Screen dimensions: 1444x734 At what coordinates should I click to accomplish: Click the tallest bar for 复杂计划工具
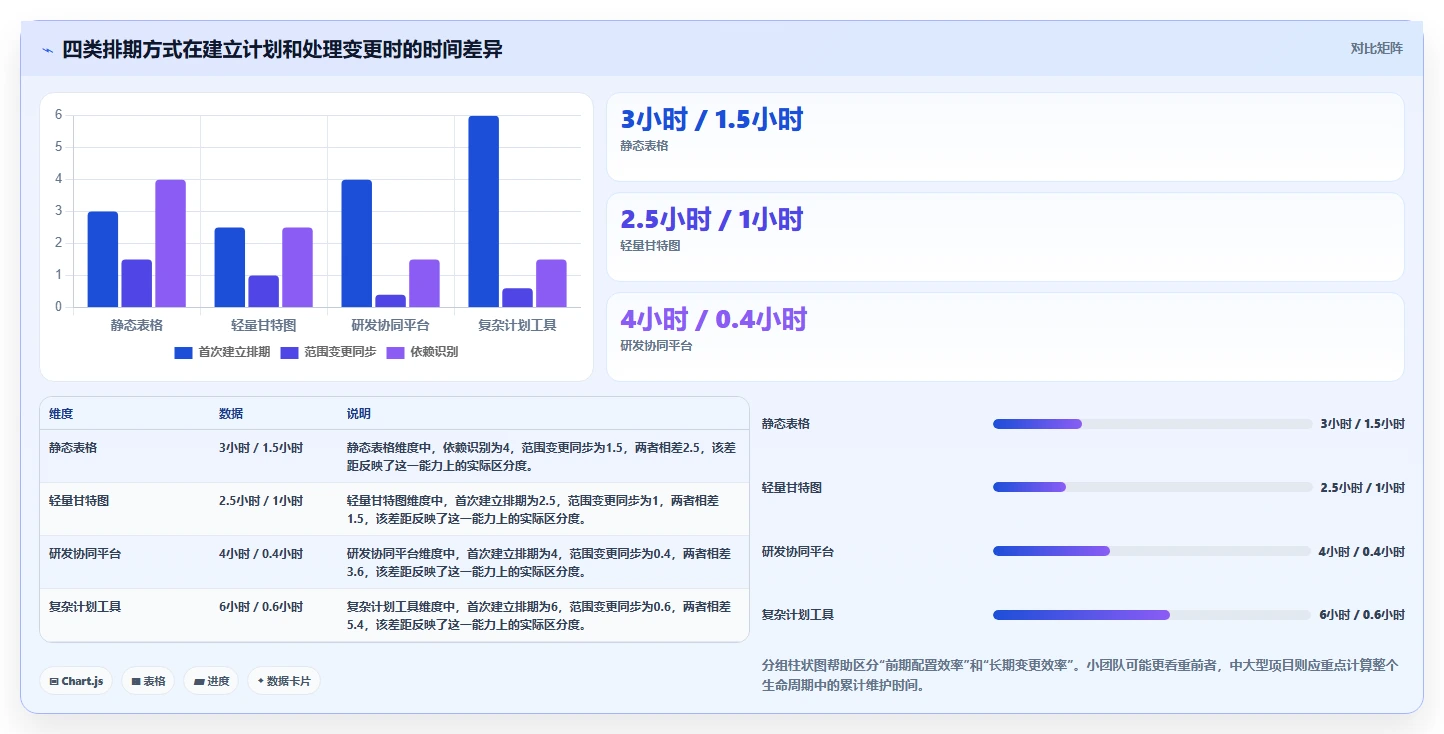click(483, 211)
